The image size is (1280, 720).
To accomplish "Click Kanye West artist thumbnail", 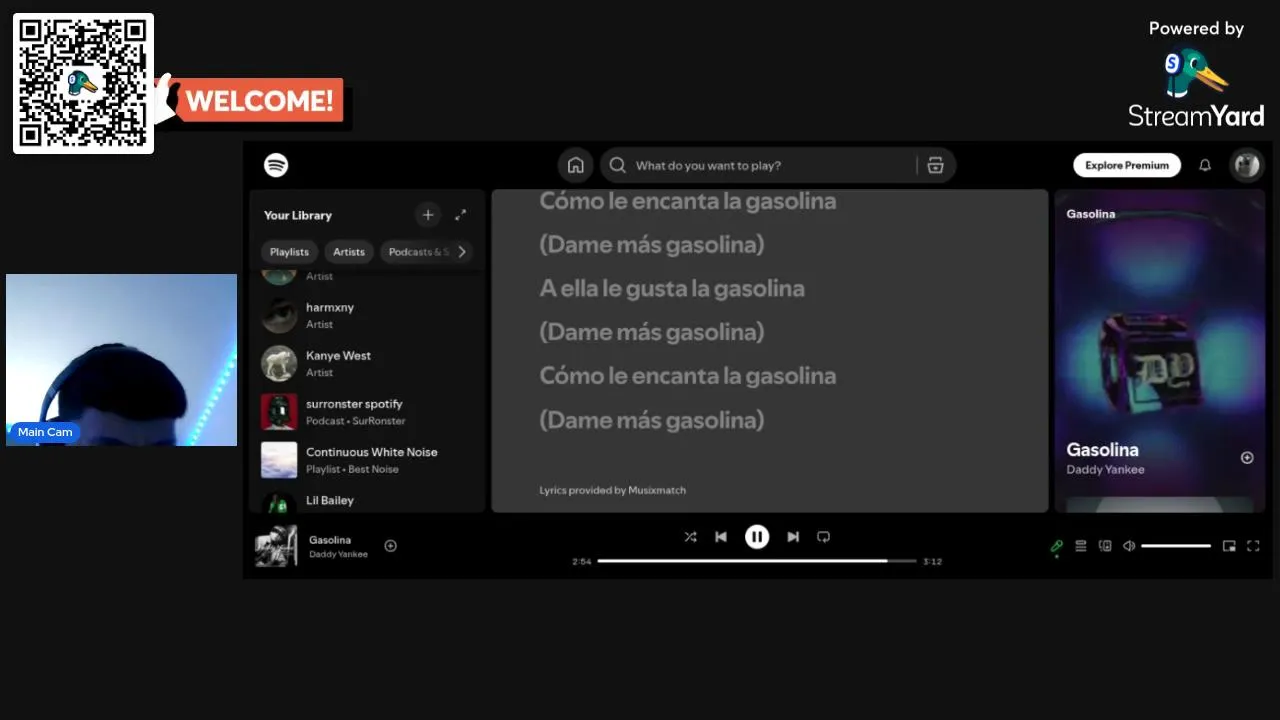I will (x=279, y=363).
